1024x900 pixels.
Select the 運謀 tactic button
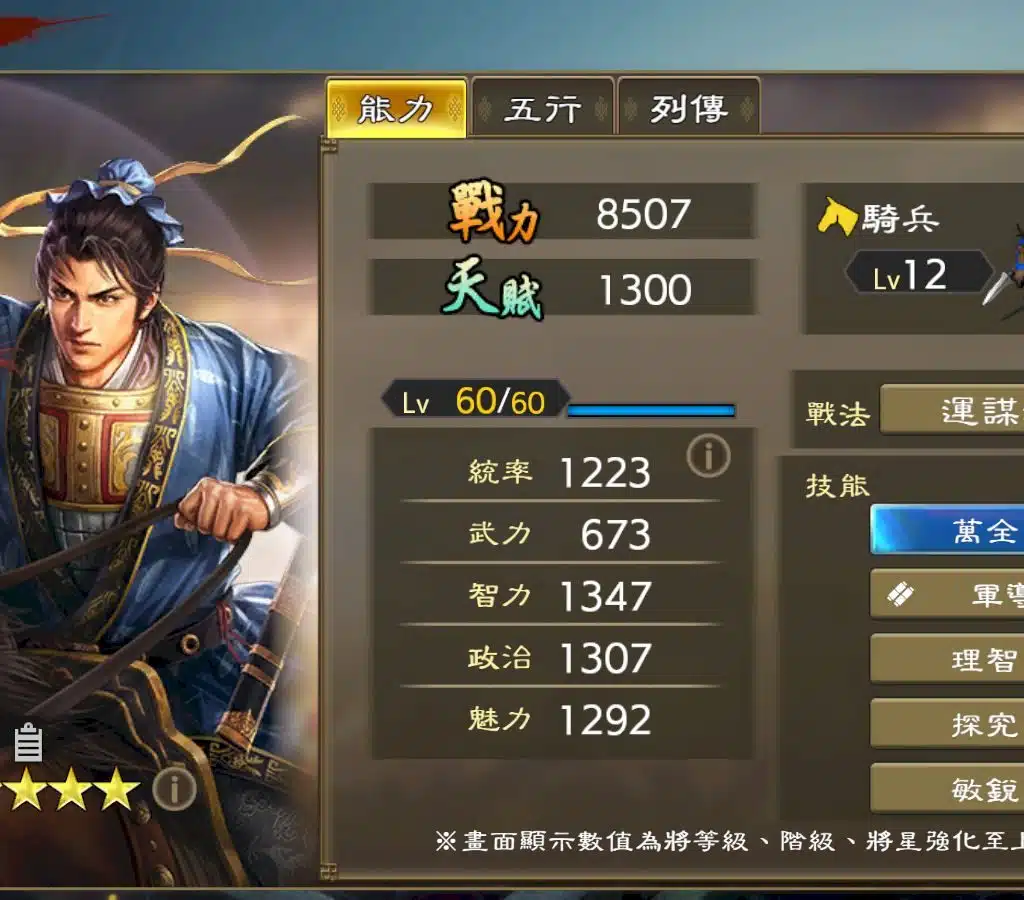pos(952,410)
